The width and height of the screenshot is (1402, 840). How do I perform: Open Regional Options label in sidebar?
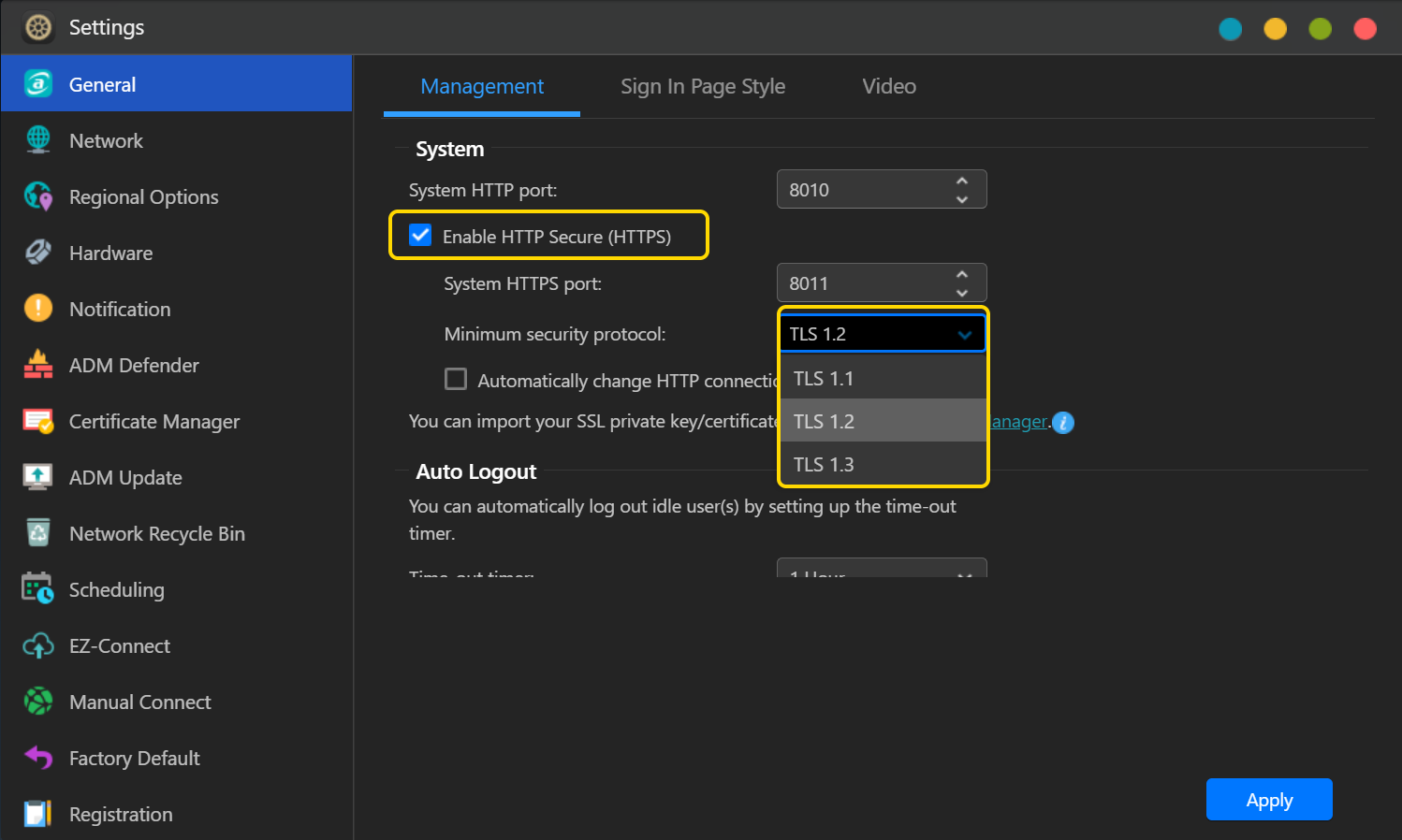(143, 197)
